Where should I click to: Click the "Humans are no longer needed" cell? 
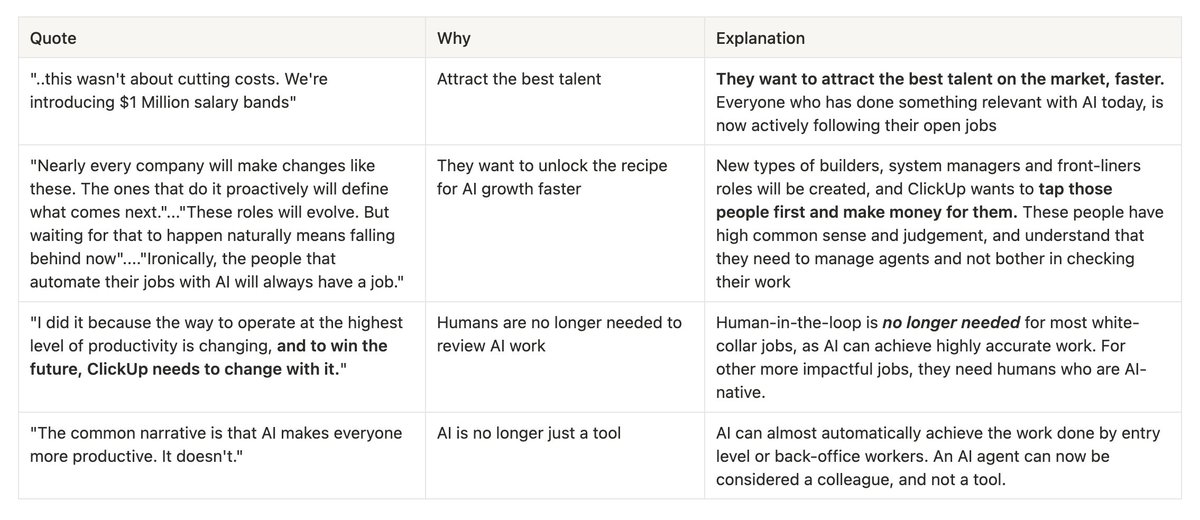pos(565,358)
